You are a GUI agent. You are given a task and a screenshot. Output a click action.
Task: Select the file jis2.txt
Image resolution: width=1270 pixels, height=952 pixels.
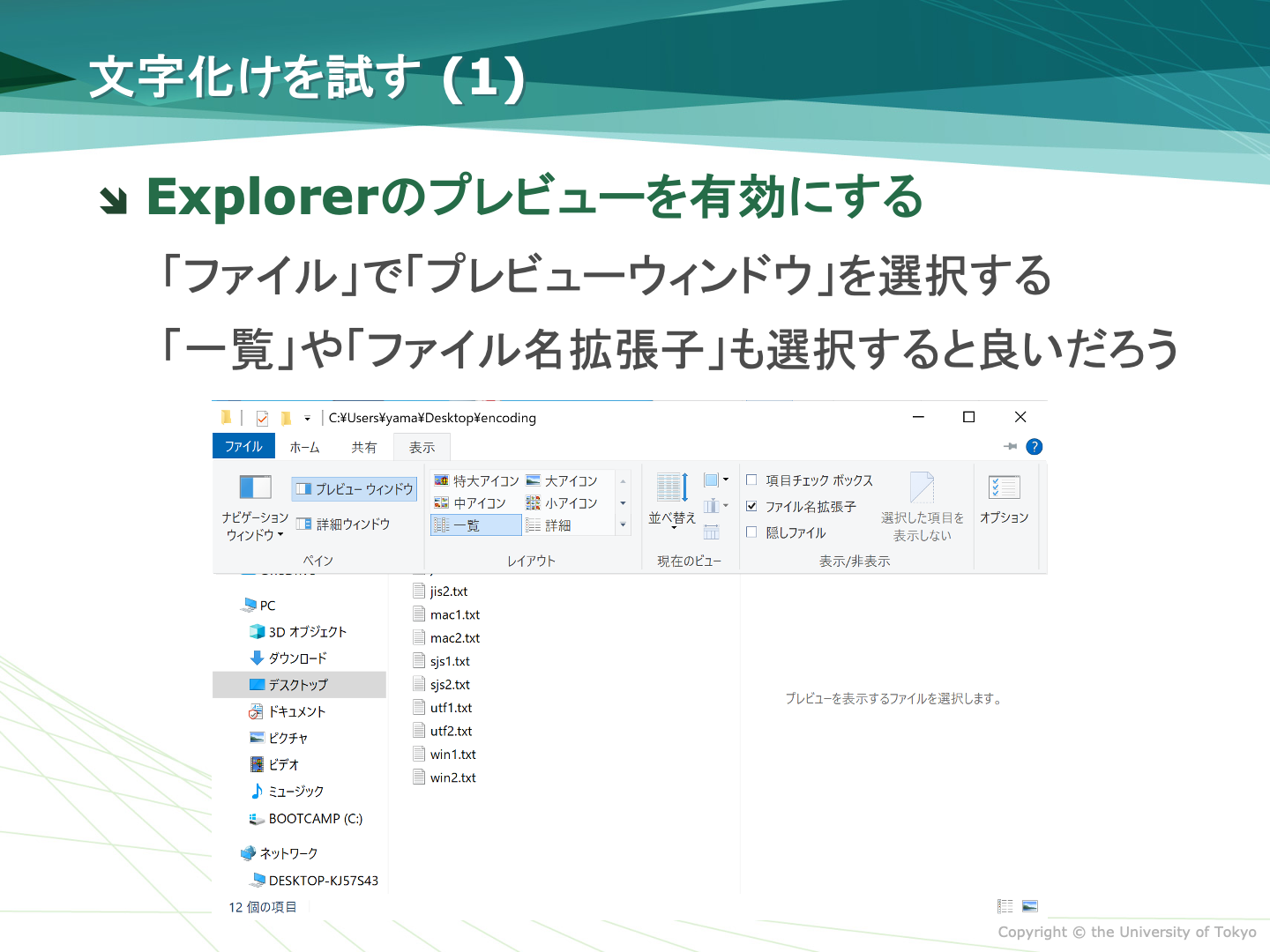pyautogui.click(x=441, y=591)
